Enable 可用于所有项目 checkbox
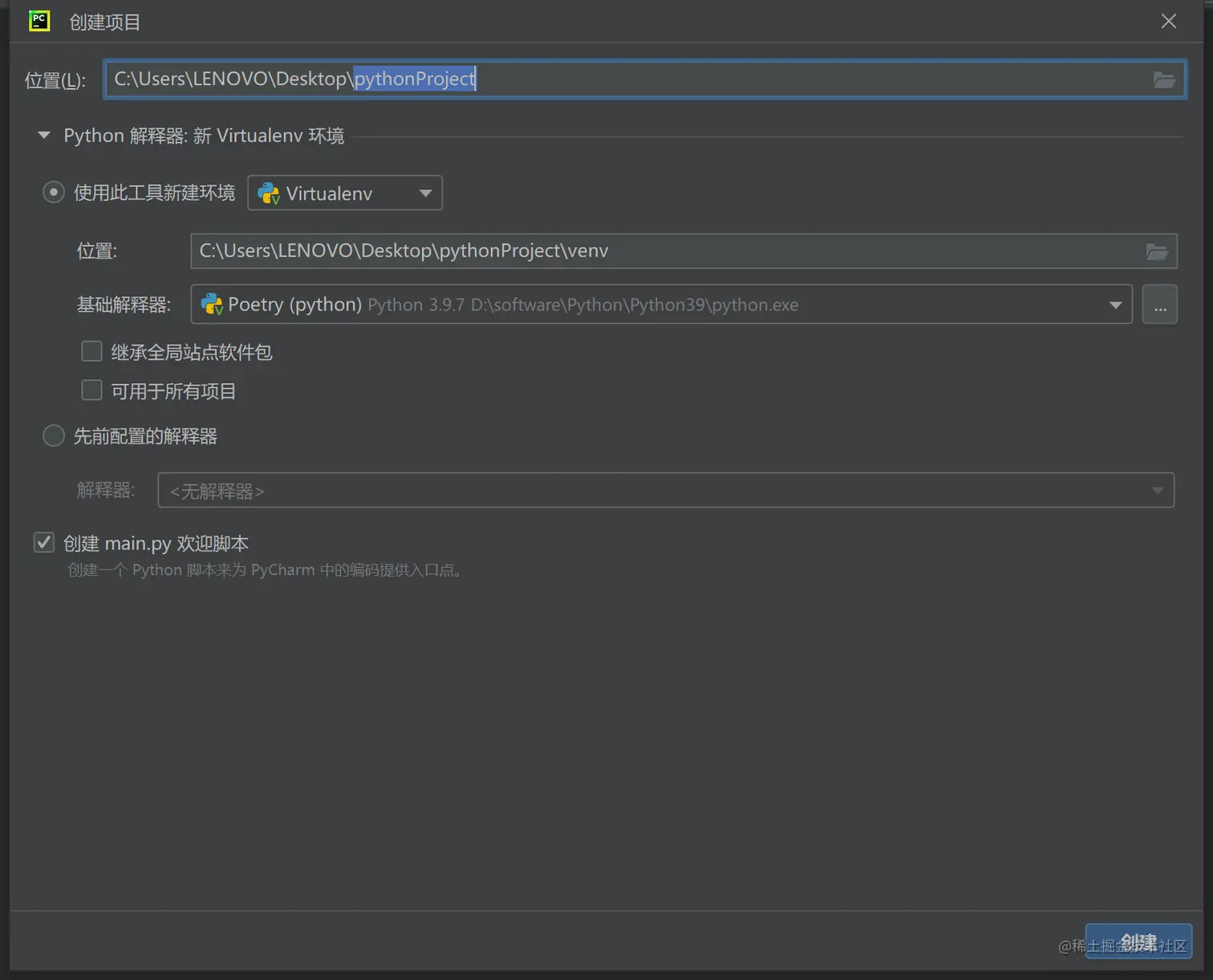 (92, 391)
